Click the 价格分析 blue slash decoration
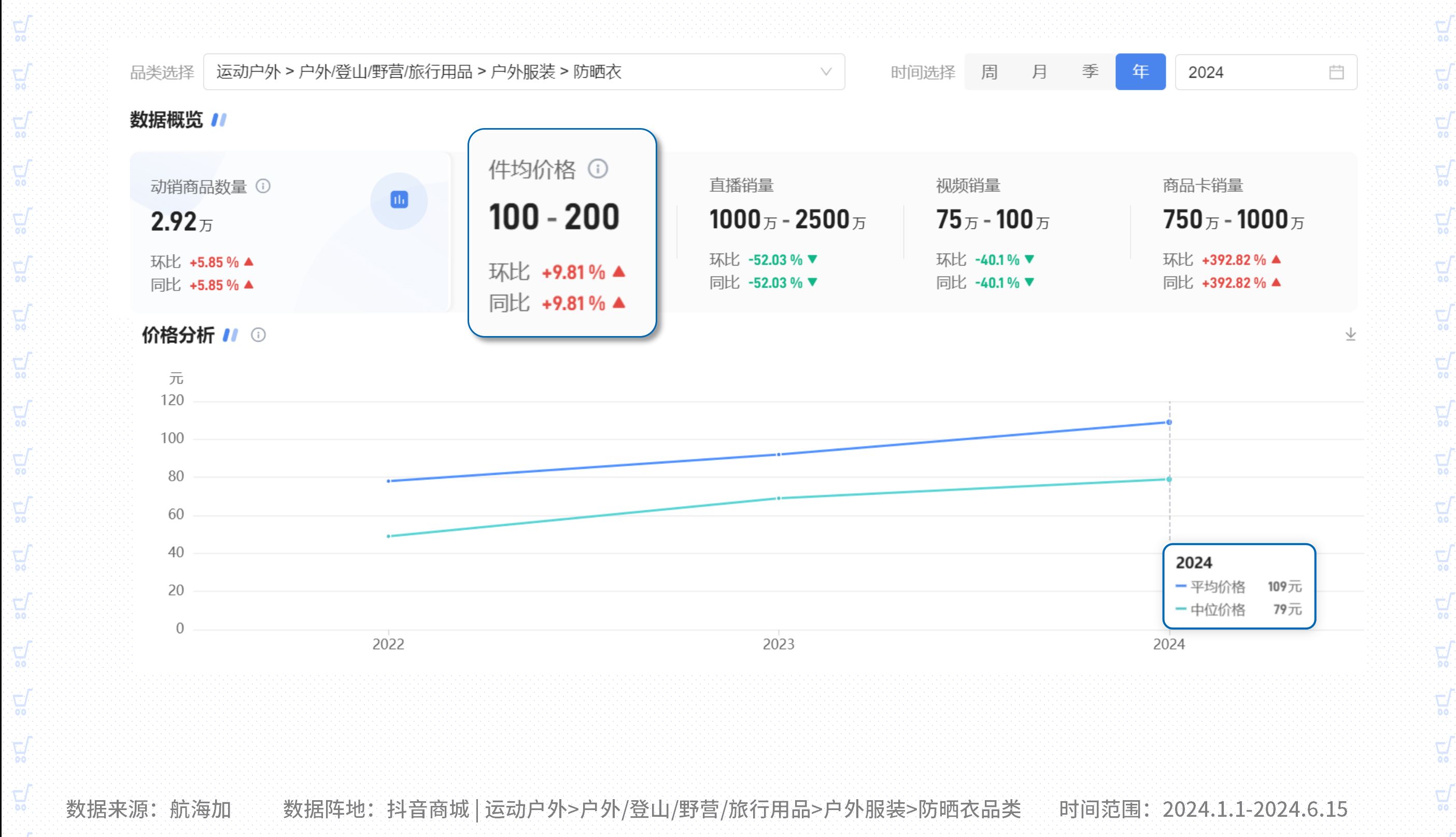 point(231,335)
